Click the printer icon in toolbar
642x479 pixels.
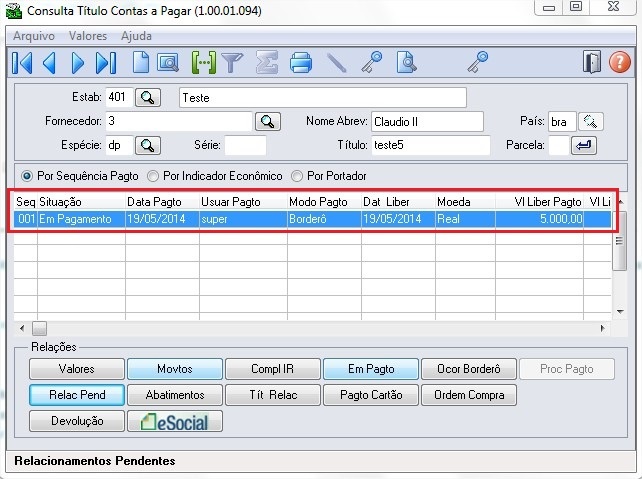point(301,63)
